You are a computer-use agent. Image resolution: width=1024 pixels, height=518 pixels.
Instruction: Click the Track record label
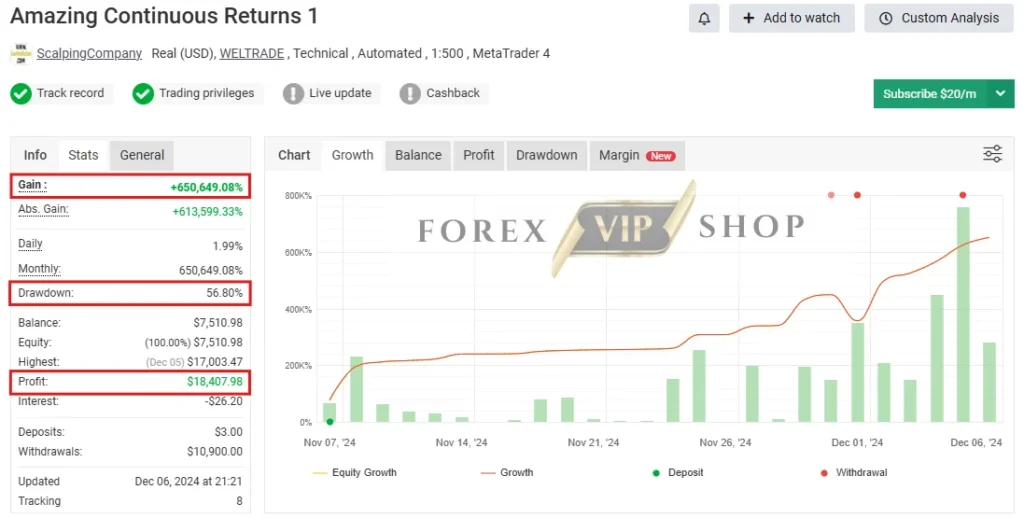(x=70, y=93)
